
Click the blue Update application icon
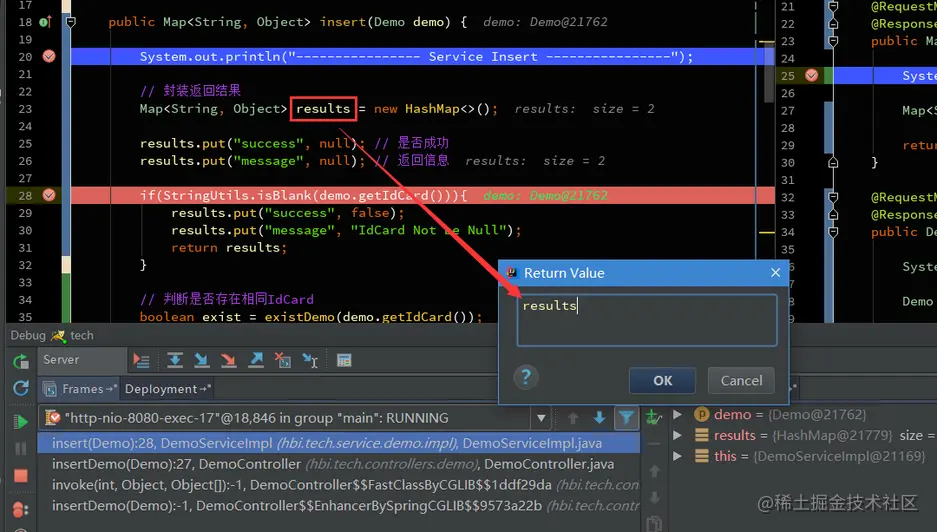coord(21,389)
